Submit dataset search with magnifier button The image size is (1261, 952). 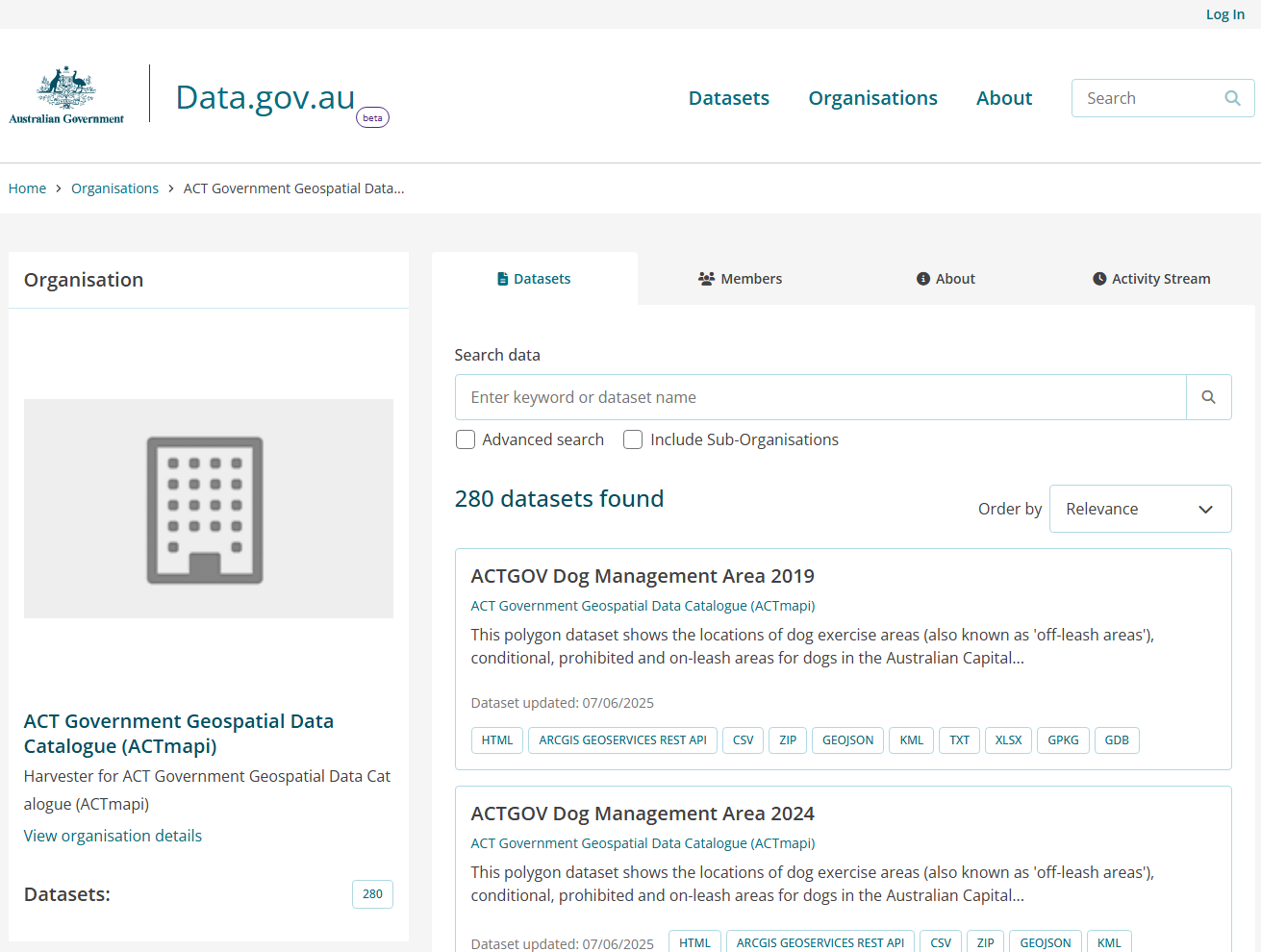click(1208, 397)
